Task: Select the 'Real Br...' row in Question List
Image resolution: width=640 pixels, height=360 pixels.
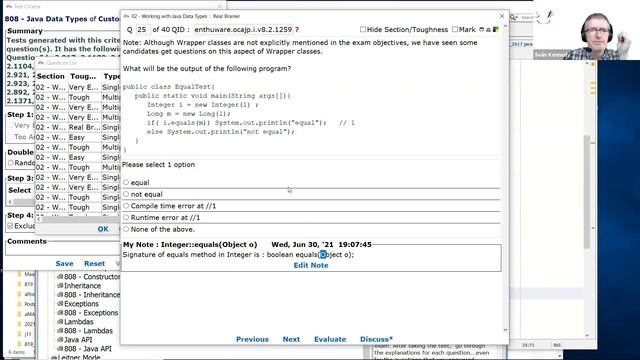Action: pos(78,127)
